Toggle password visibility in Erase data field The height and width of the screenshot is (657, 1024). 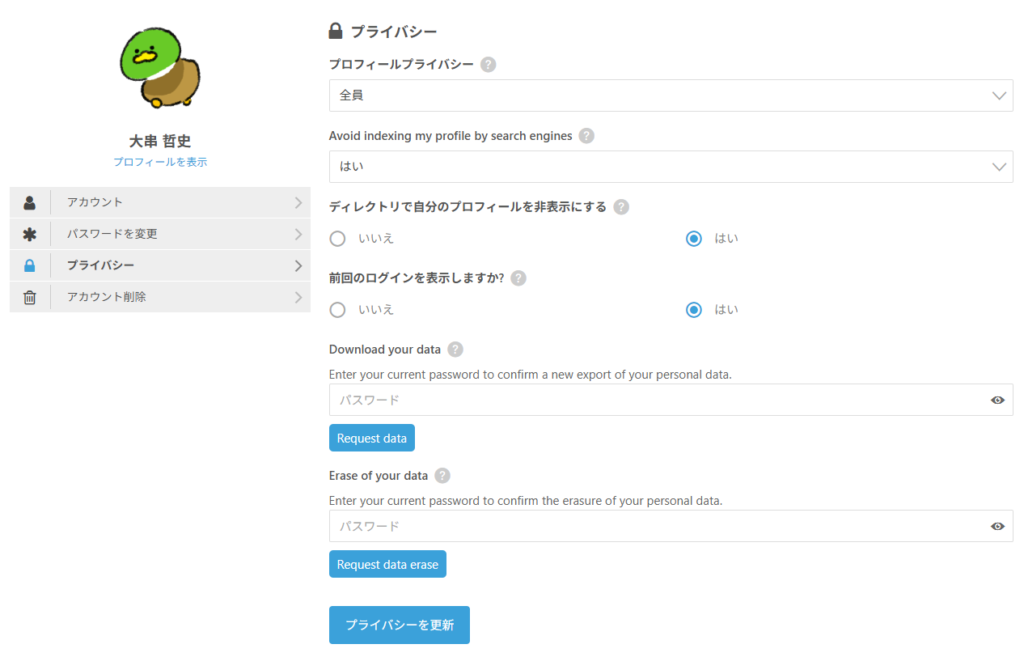997,526
